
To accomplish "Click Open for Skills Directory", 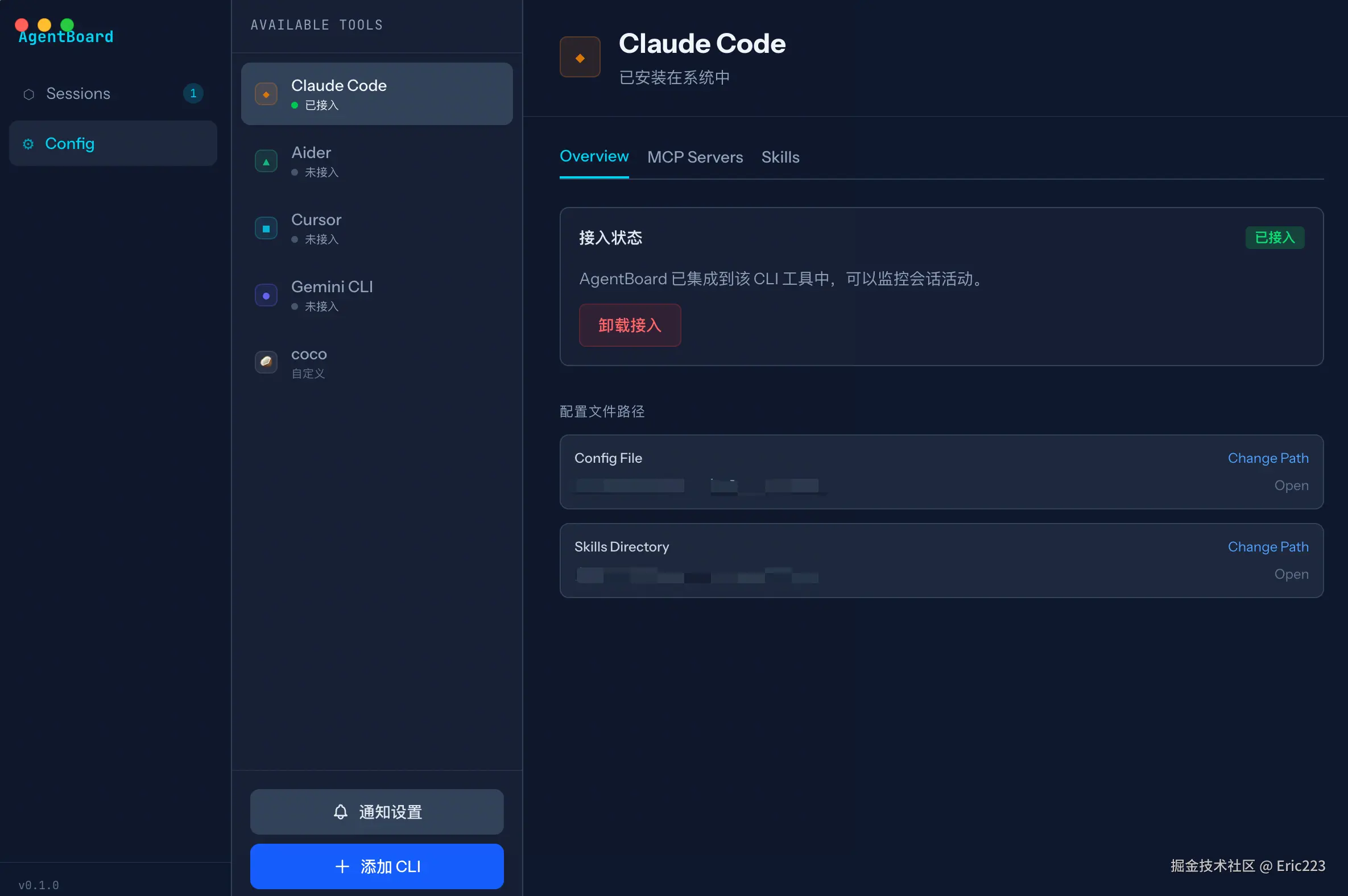I will [1291, 574].
